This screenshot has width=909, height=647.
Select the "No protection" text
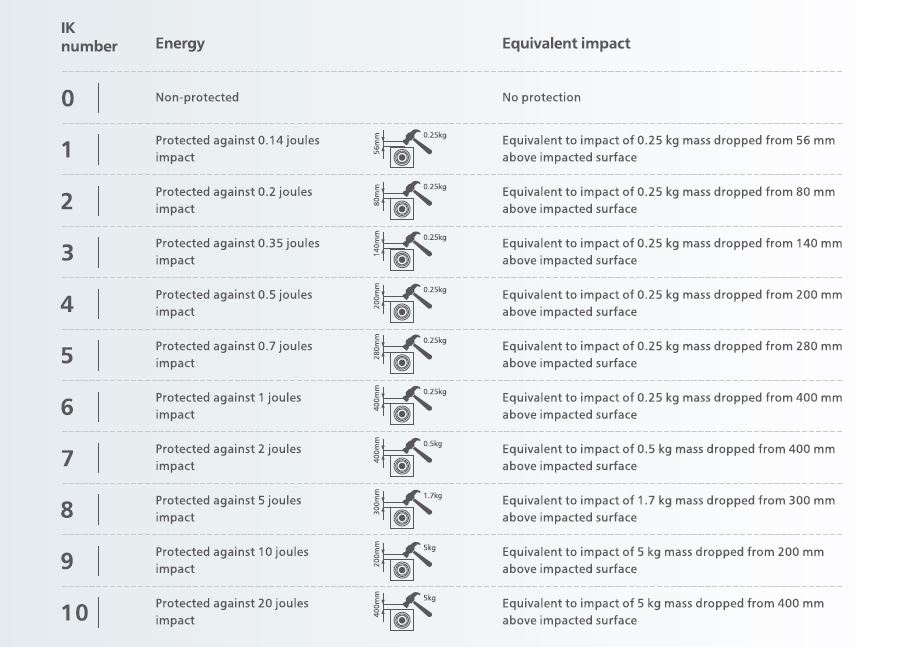[541, 98]
